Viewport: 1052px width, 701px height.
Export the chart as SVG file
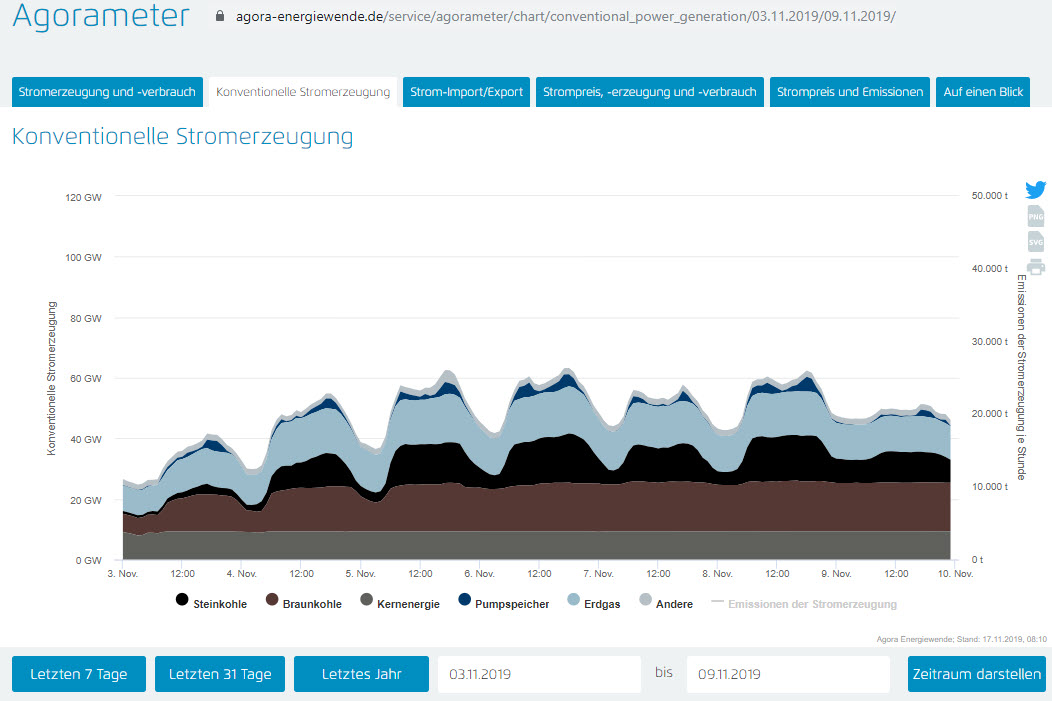[1036, 242]
